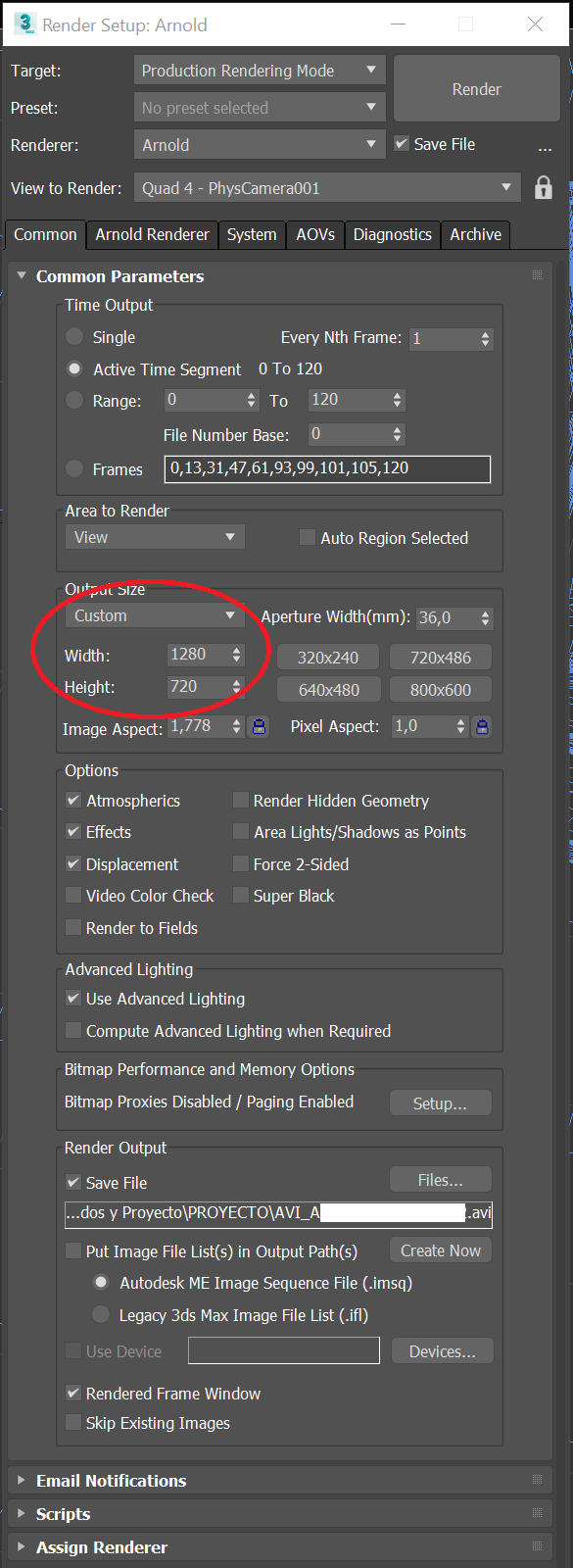
Task: Click the 3ds Max logo icon
Action: [x=25, y=24]
